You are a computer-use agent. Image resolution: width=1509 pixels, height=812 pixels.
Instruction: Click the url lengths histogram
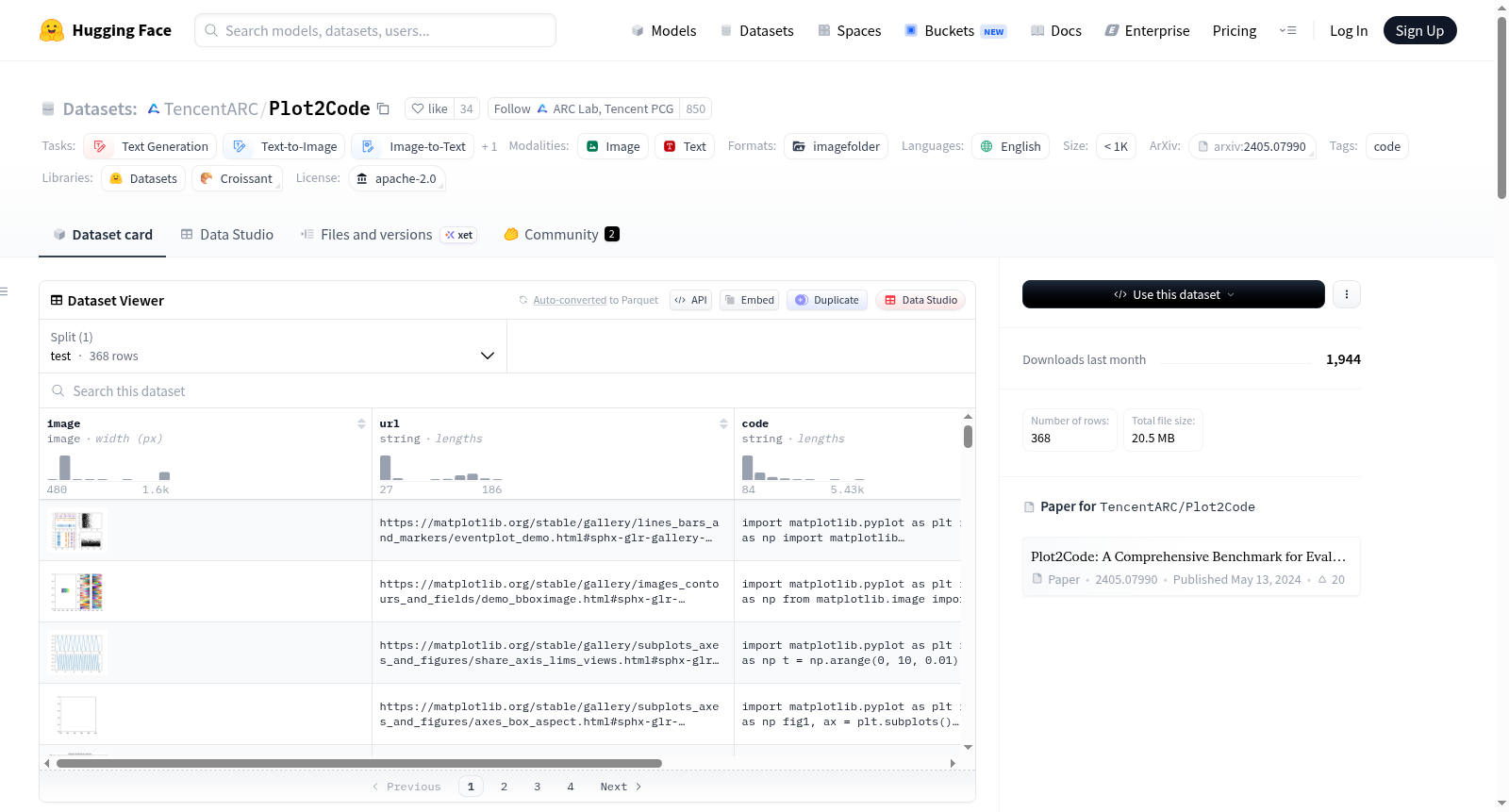pyautogui.click(x=441, y=468)
